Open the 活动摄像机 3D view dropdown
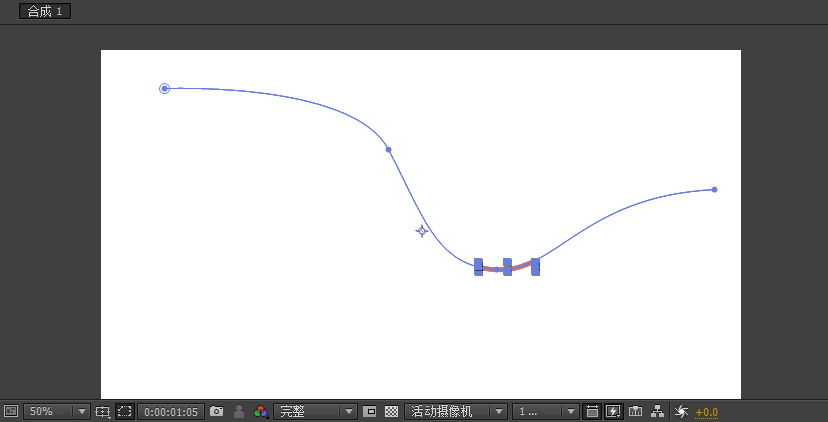828x422 pixels. tap(456, 411)
